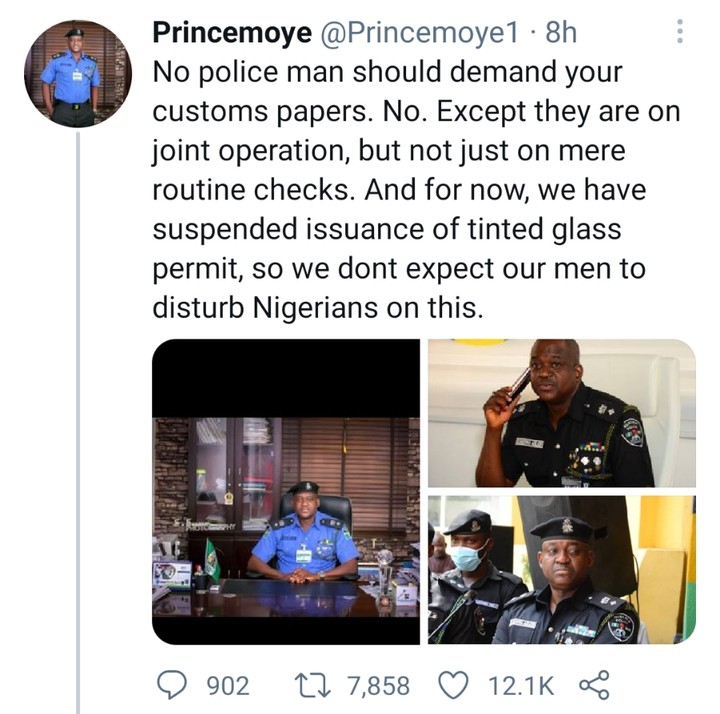
Task: Click the Nigerian flag on the desk
Action: click(x=213, y=561)
